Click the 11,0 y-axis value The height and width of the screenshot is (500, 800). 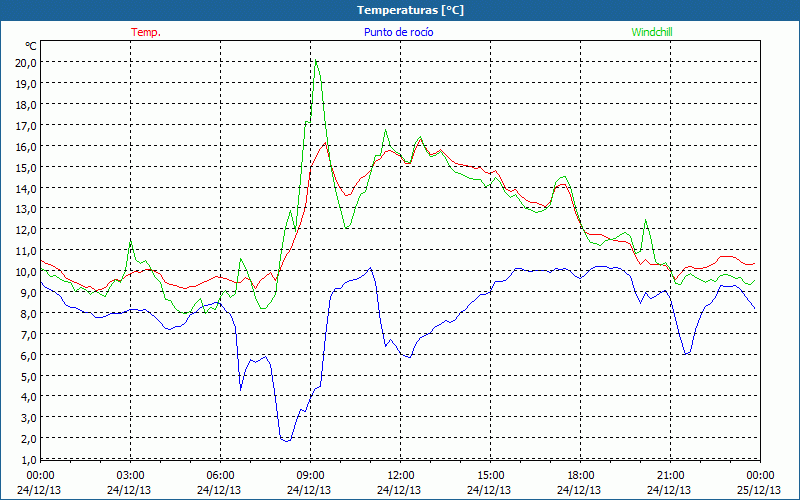tap(26, 251)
